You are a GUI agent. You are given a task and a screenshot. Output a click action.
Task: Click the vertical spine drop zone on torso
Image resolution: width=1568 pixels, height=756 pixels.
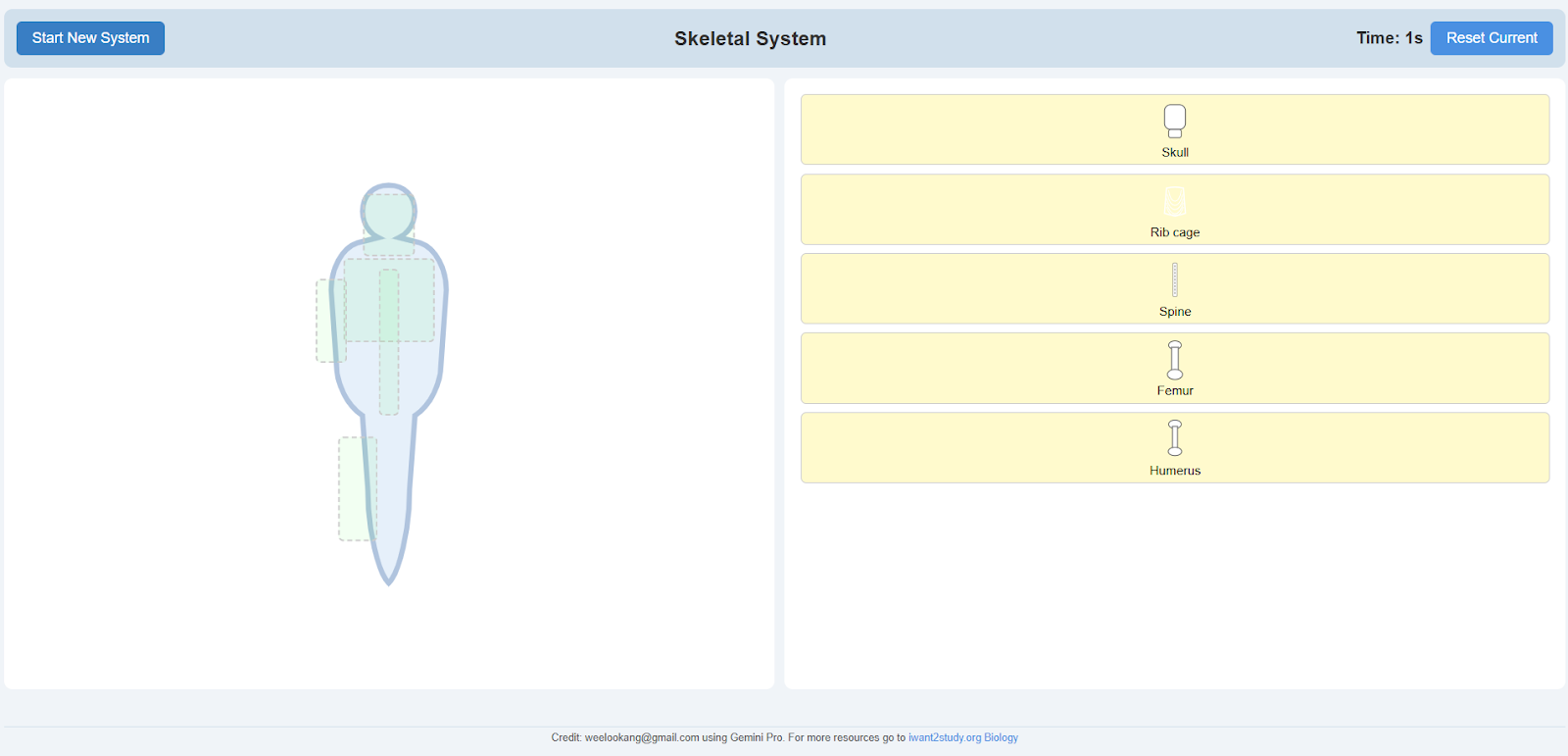click(x=389, y=342)
